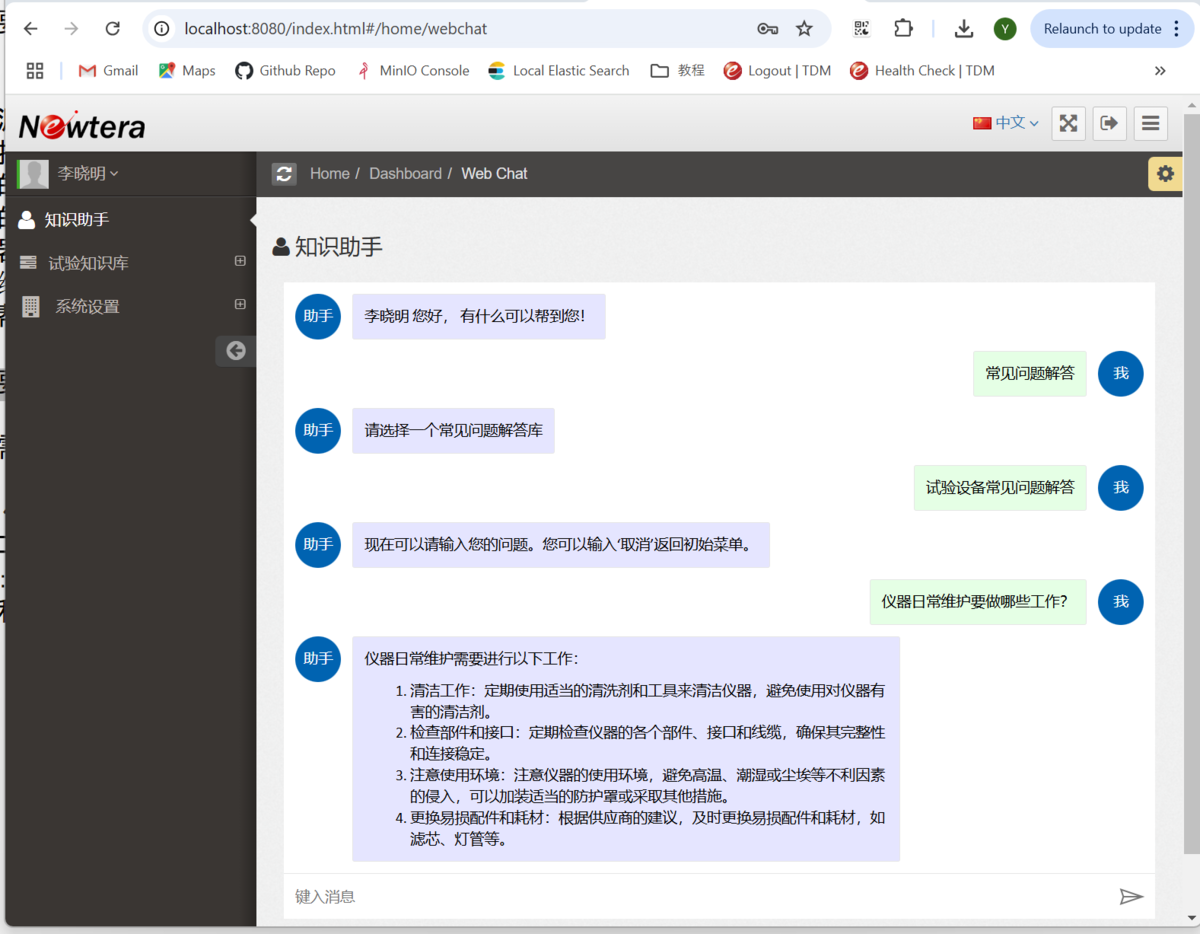This screenshot has height=934, width=1200.
Task: Open the browser extensions puzzle icon
Action: 903,29
